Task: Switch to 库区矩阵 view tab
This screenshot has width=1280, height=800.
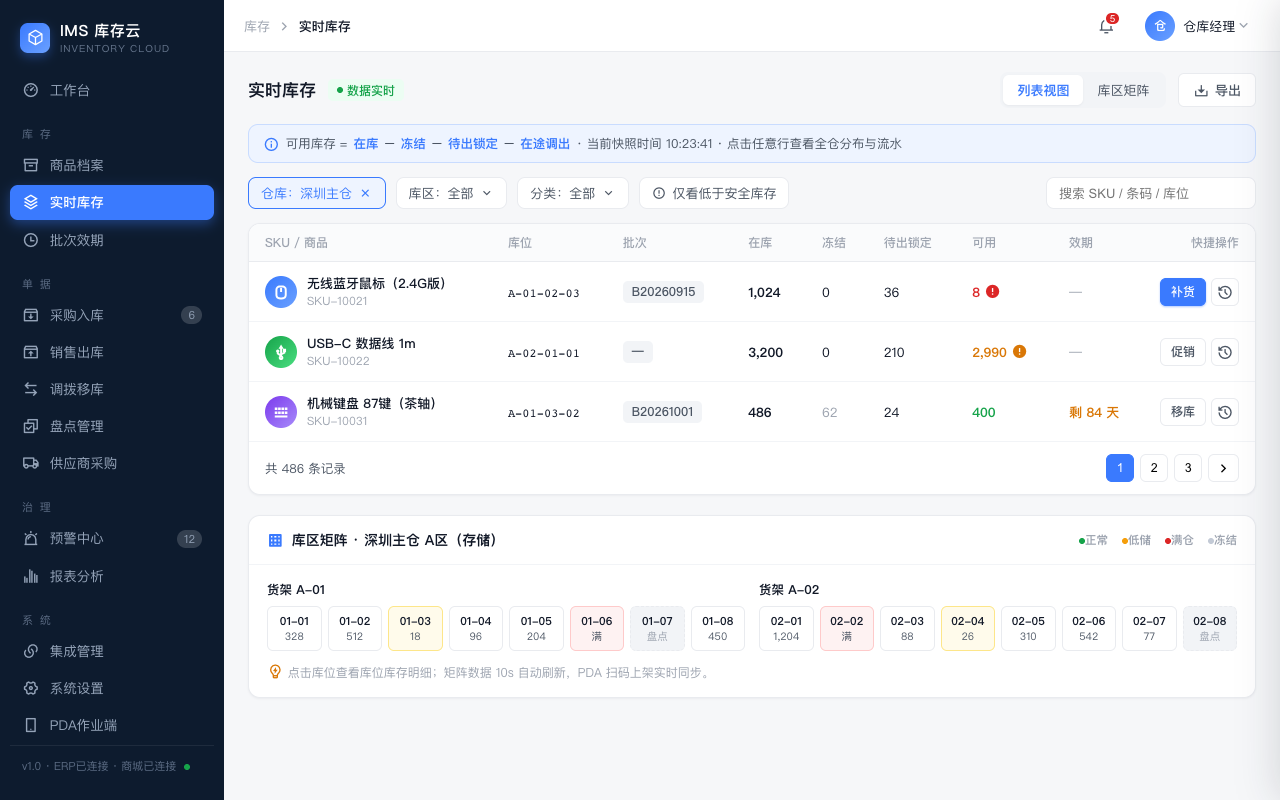Action: coord(1123,90)
